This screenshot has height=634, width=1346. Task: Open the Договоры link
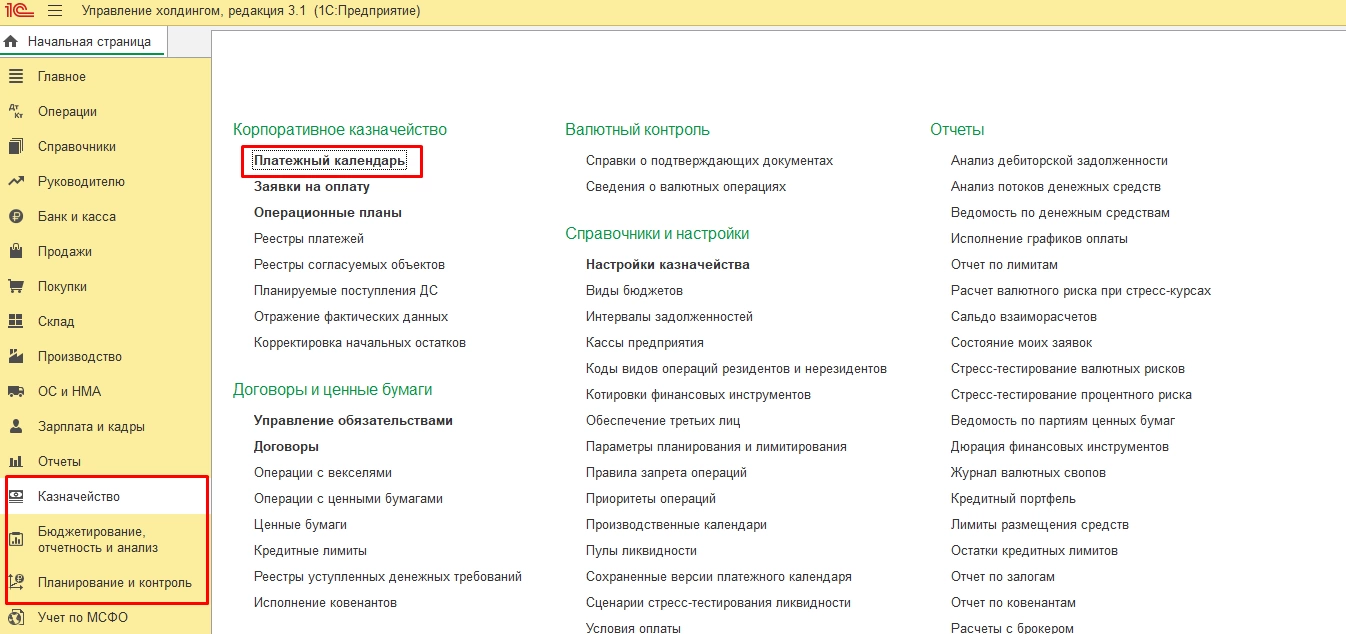[286, 447]
